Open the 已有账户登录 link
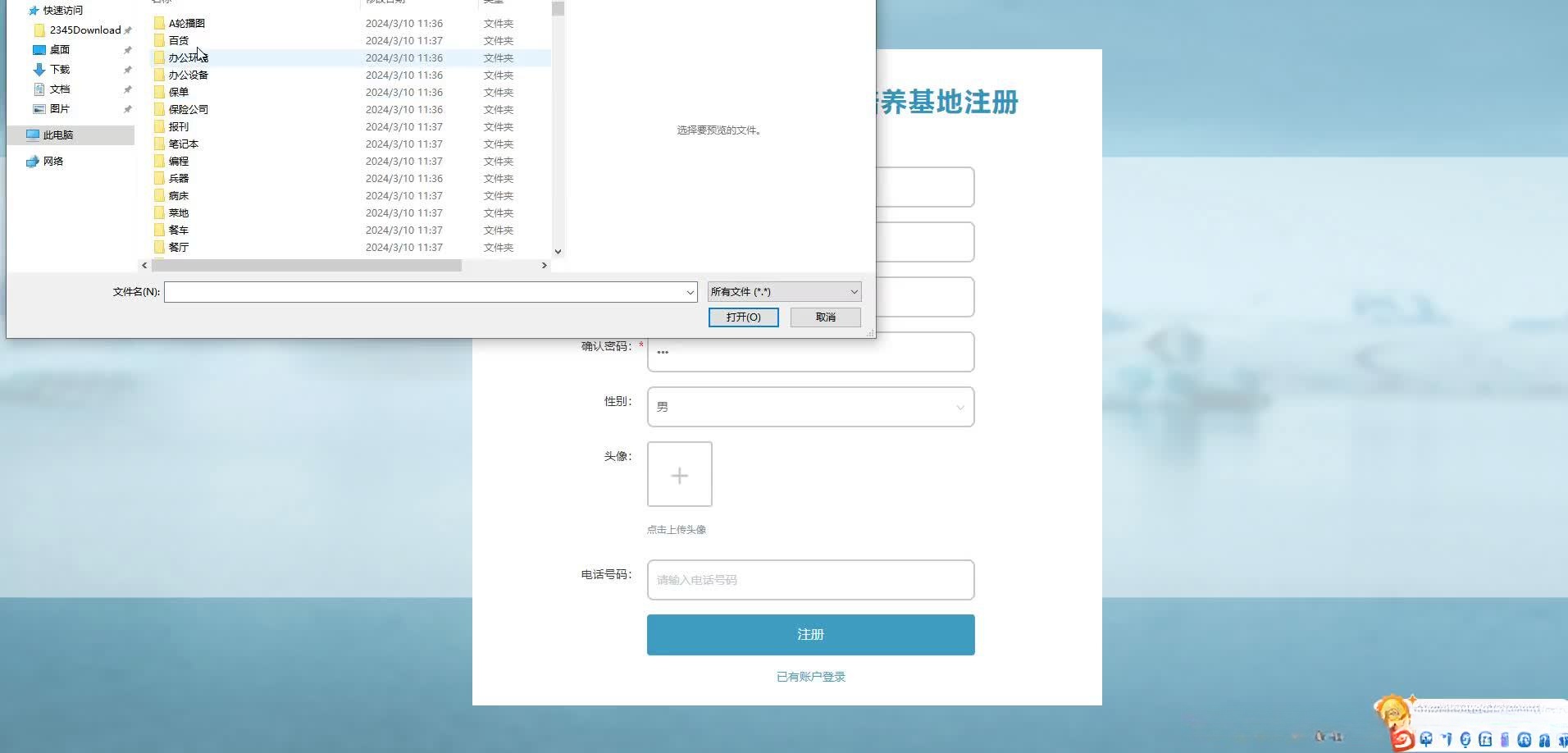The width and height of the screenshot is (1568, 753). pyautogui.click(x=809, y=676)
